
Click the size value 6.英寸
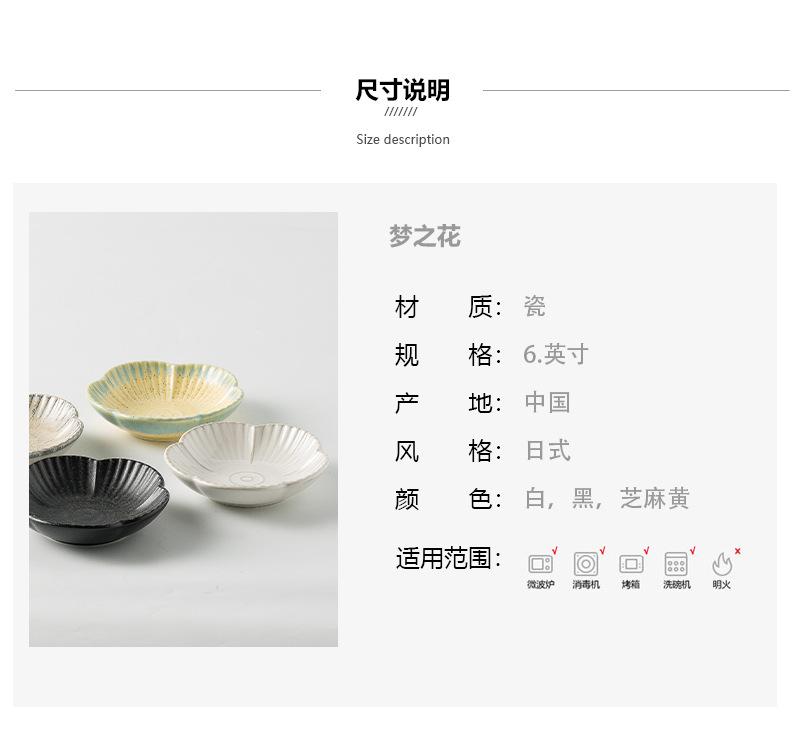point(556,354)
